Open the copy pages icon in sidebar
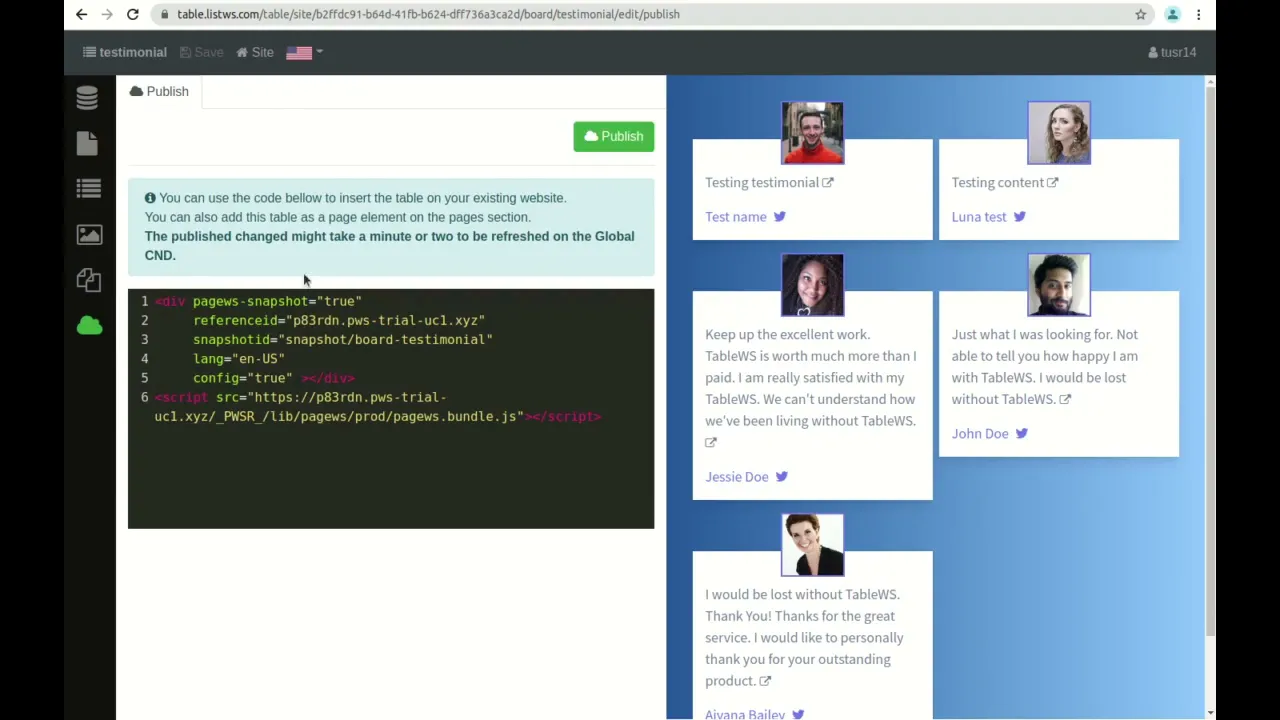1280x720 pixels. [x=88, y=280]
